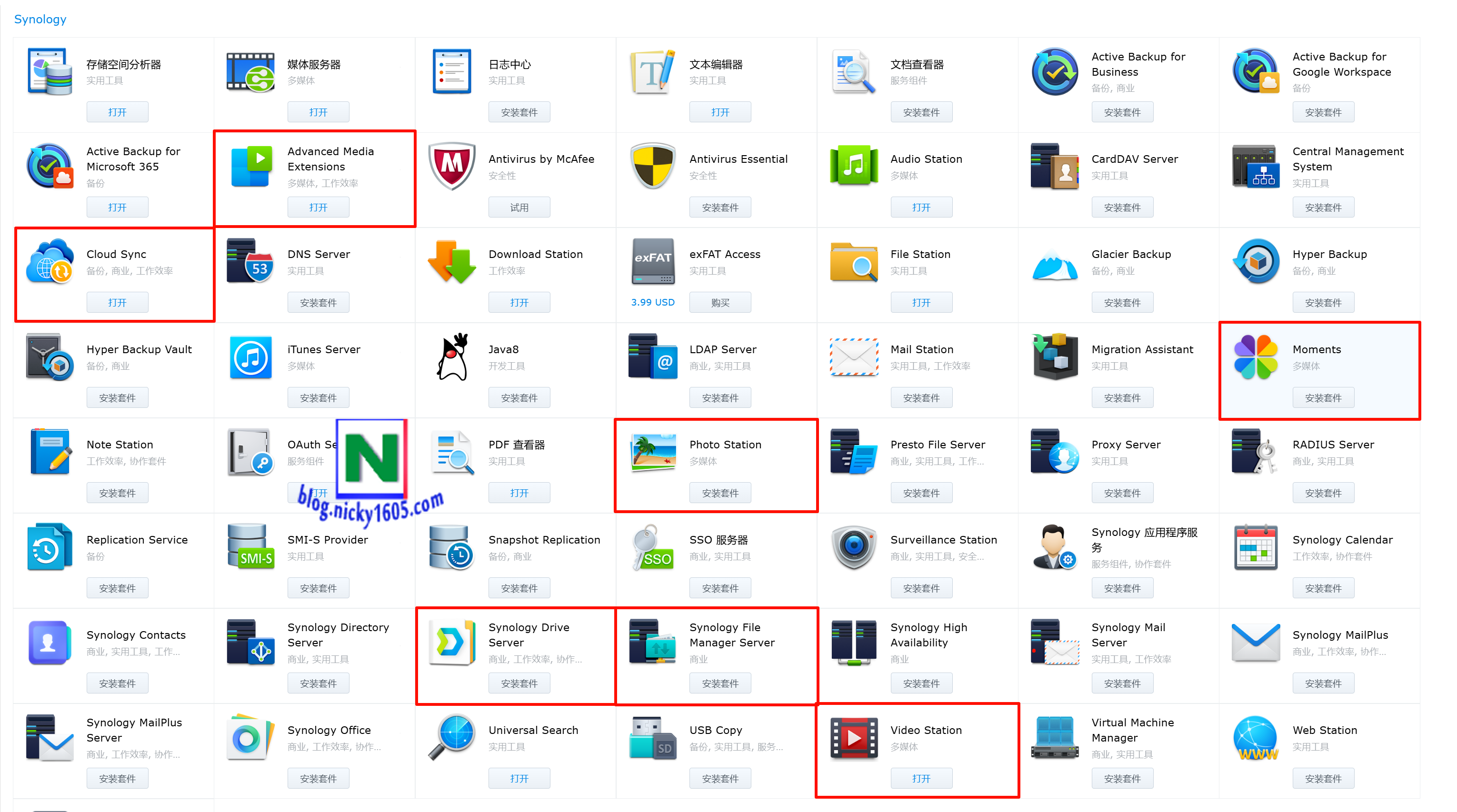1457x812 pixels.
Task: Click the Presto File Server title
Action: point(937,445)
